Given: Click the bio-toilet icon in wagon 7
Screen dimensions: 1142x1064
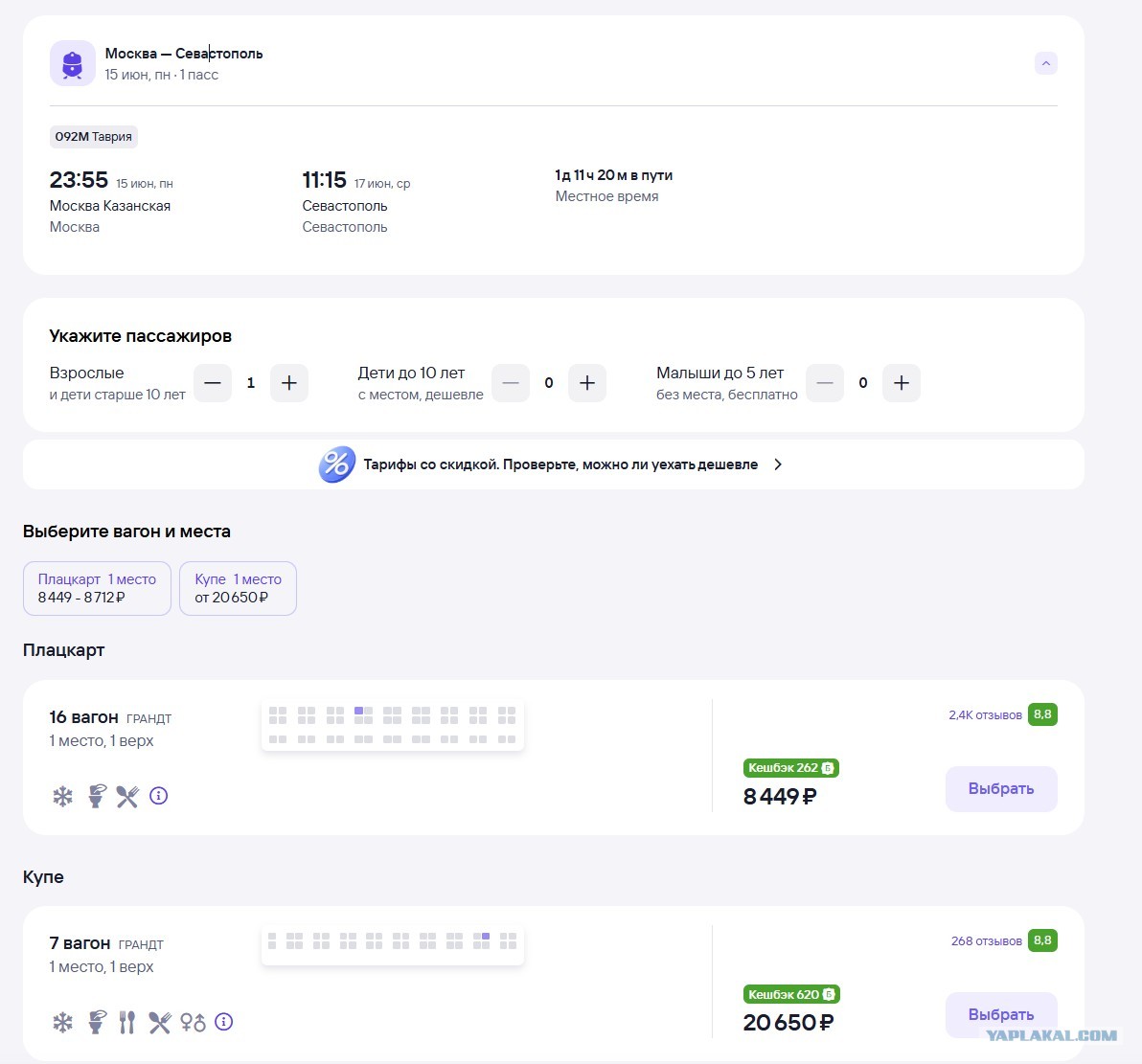Looking at the screenshot, I should [96, 1023].
